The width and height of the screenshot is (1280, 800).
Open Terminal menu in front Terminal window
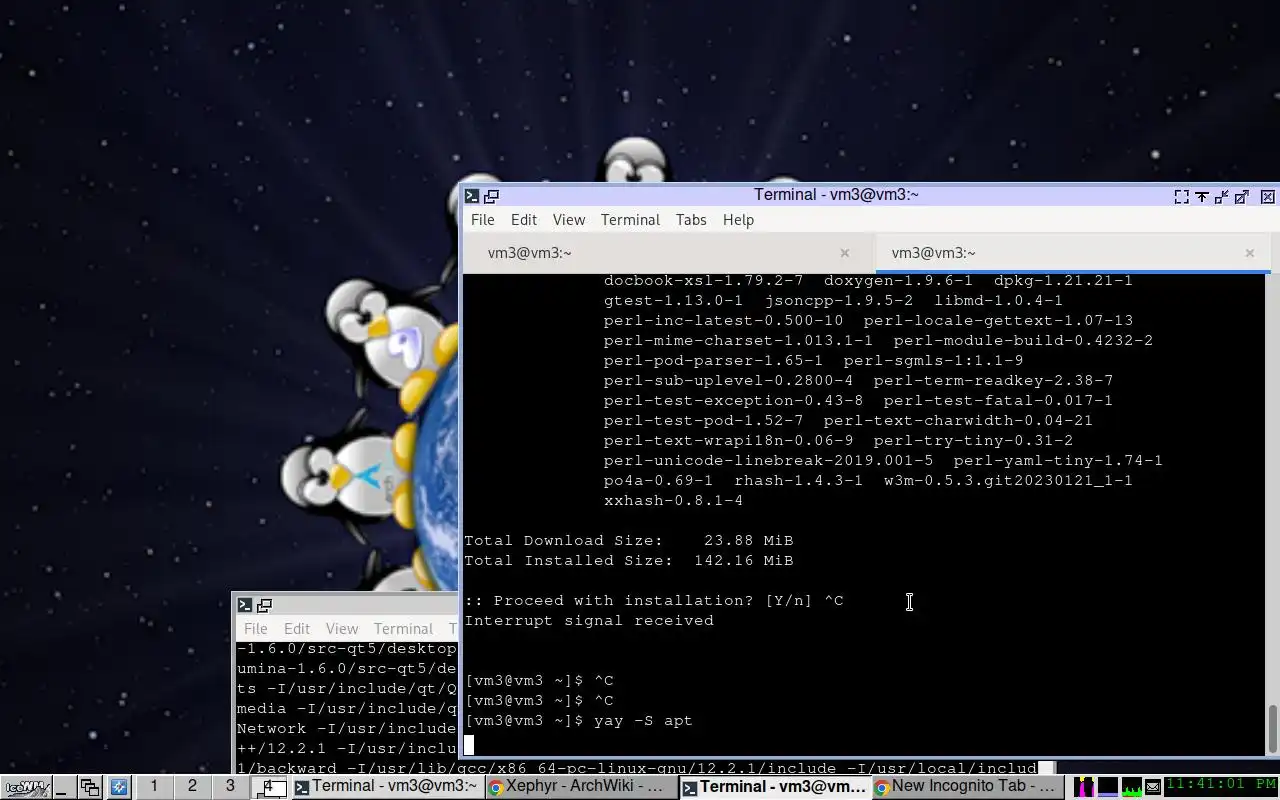point(630,220)
